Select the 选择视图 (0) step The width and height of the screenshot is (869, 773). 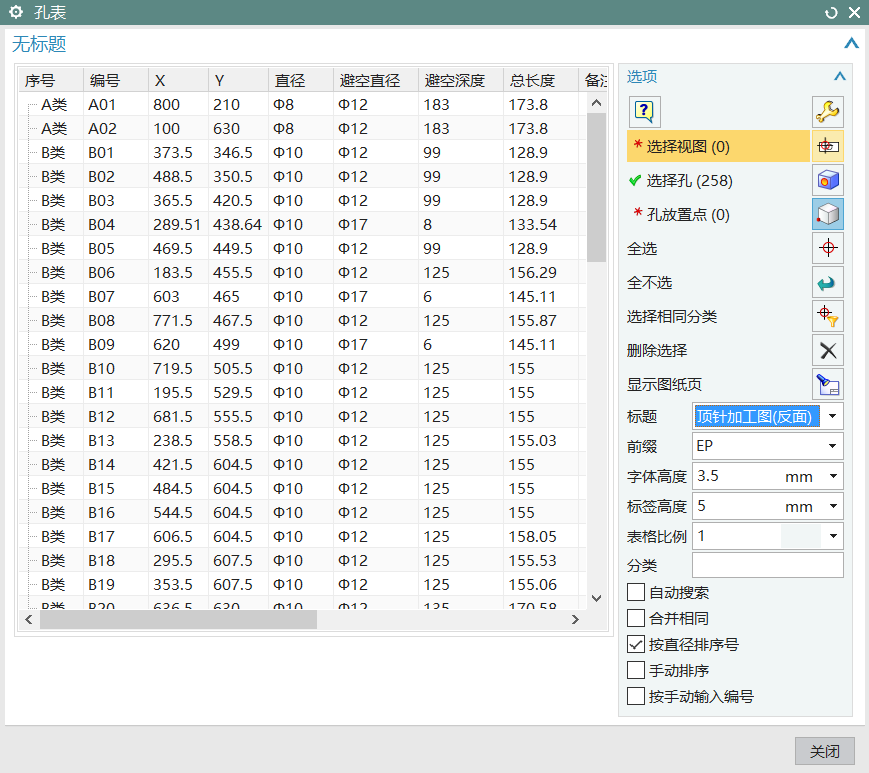coord(718,146)
